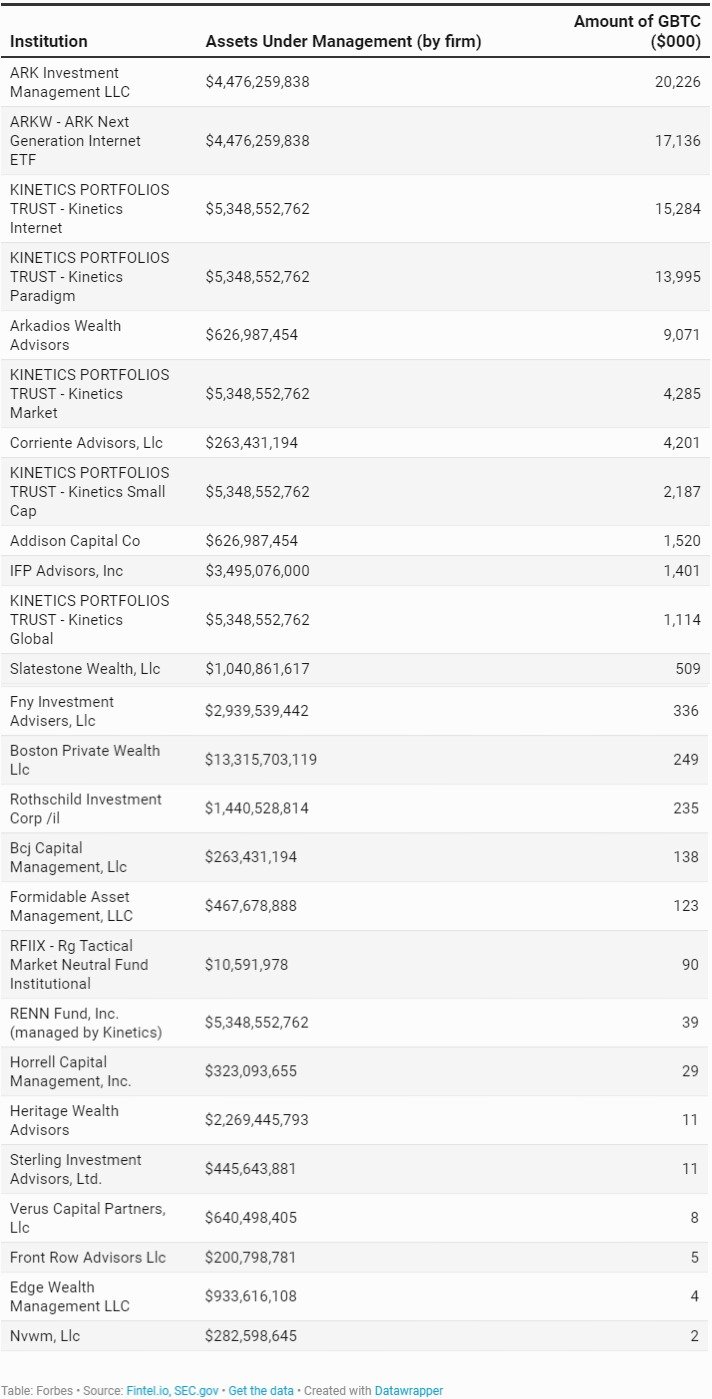The height and width of the screenshot is (1399, 712).
Task: Click the Addison Capital Co cell
Action: tap(75, 540)
